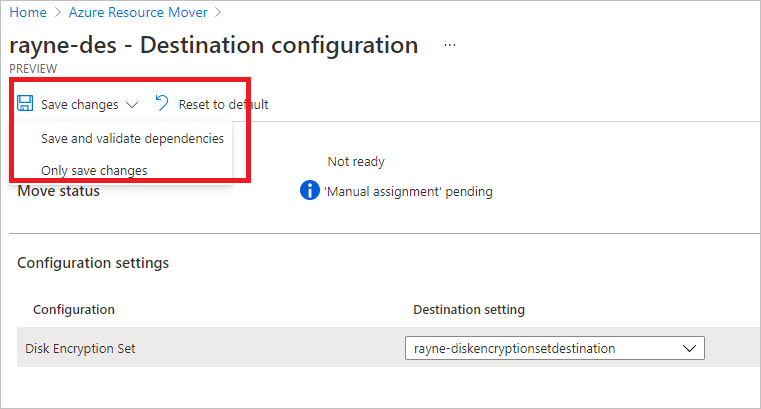Viewport: 761px width, 409px height.
Task: Click the Not ready status text
Action: [356, 162]
